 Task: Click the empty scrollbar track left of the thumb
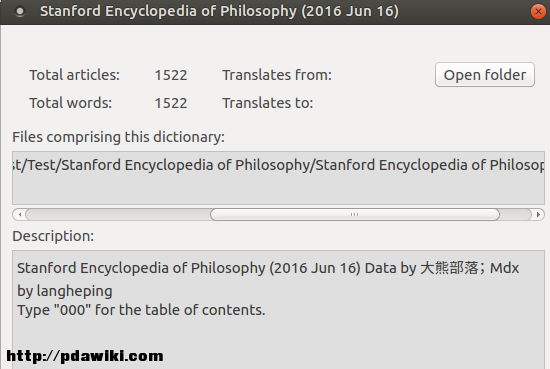[118, 214]
